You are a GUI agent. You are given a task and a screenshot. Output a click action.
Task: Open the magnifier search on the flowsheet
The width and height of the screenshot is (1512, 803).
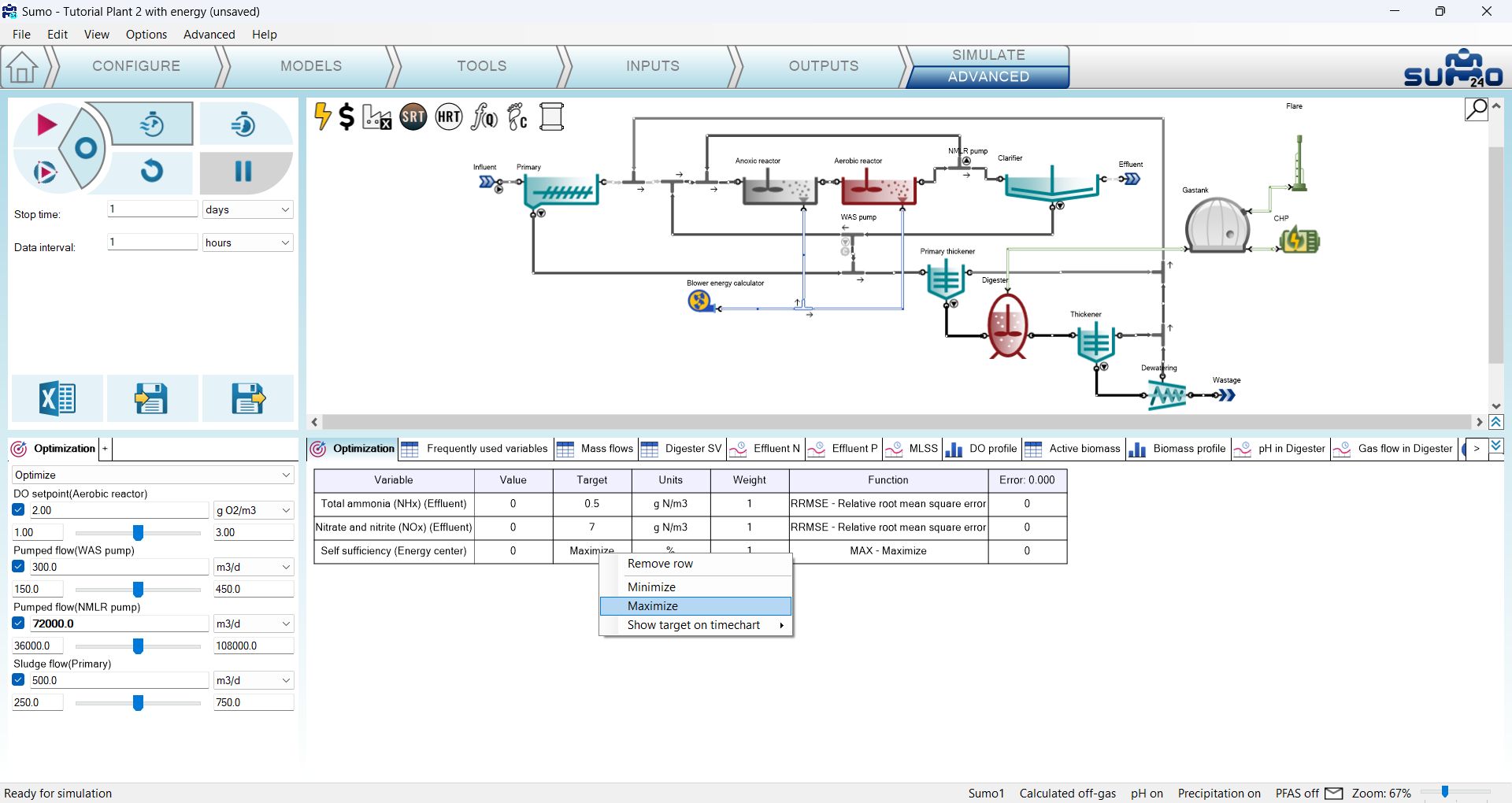click(1477, 109)
